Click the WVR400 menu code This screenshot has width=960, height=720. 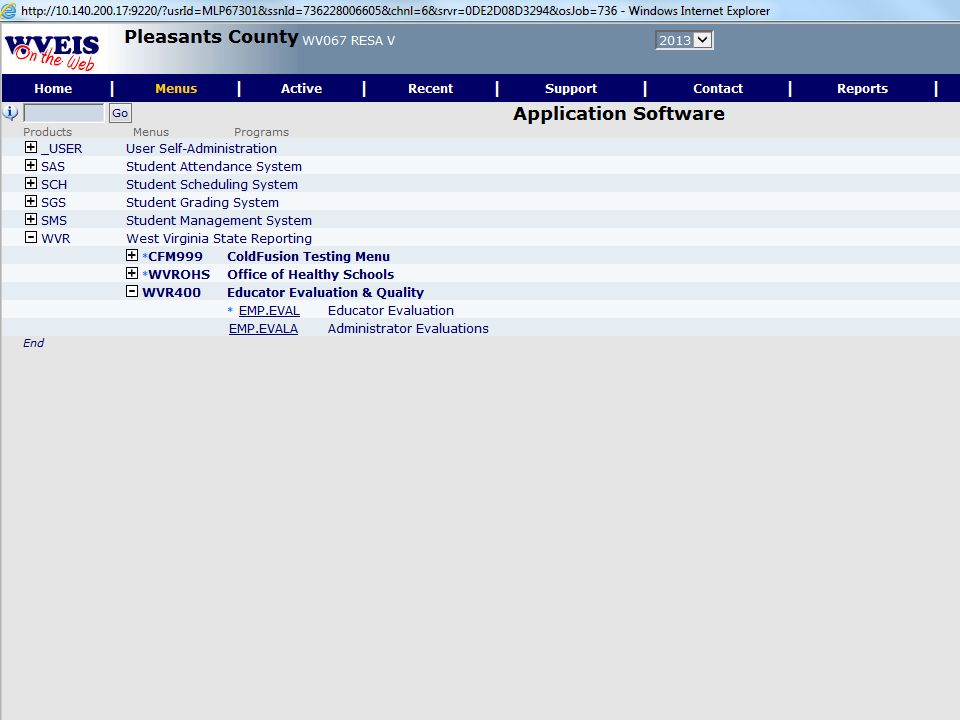(171, 292)
